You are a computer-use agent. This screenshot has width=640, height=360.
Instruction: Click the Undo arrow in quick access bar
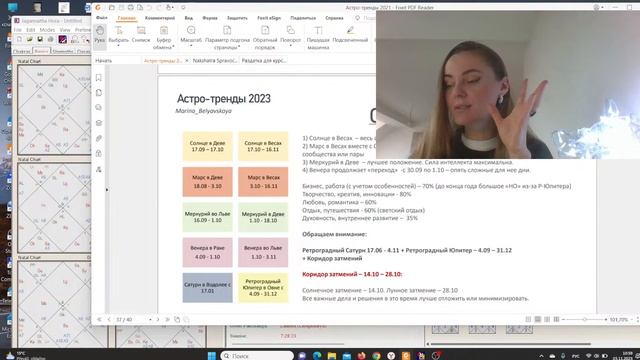149,7
